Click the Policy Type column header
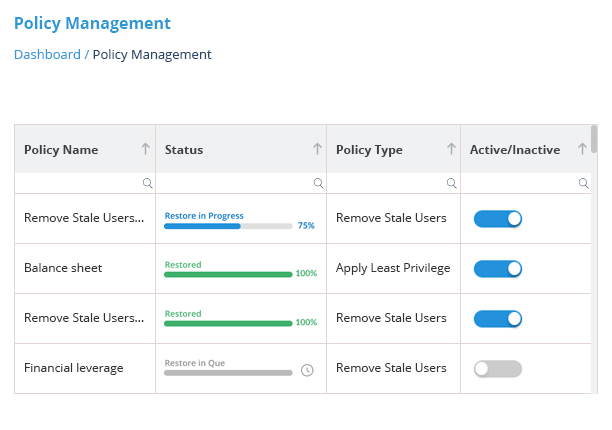Image resolution: width=612 pixels, height=430 pixels. (x=393, y=149)
